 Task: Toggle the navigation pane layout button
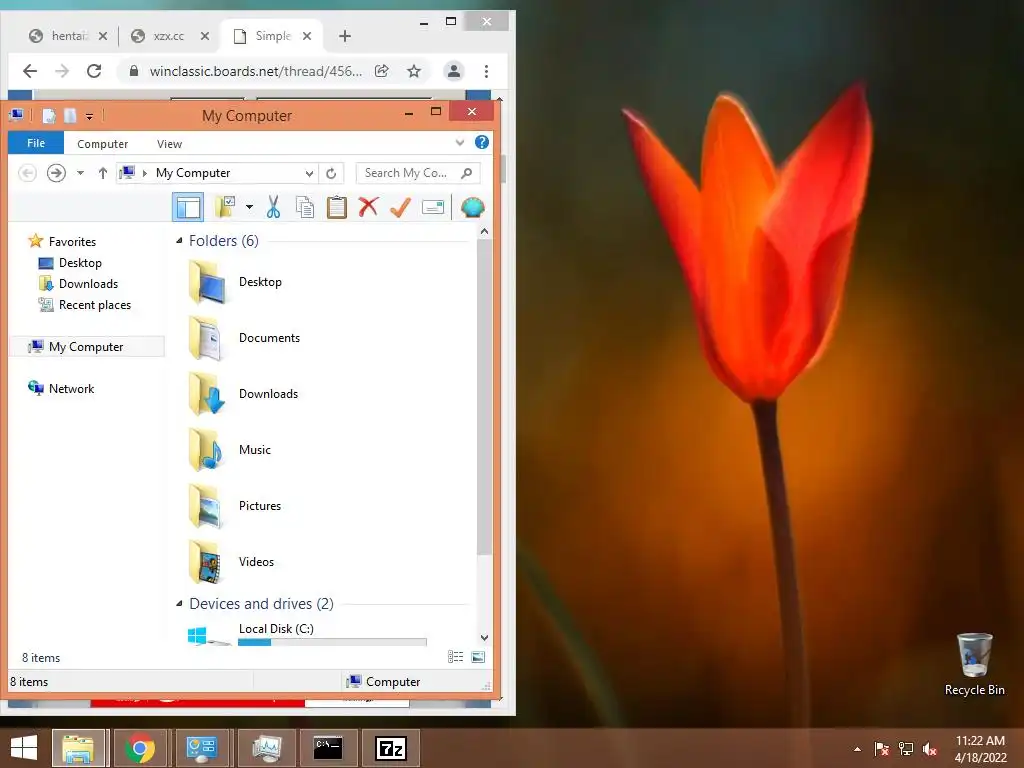point(188,208)
